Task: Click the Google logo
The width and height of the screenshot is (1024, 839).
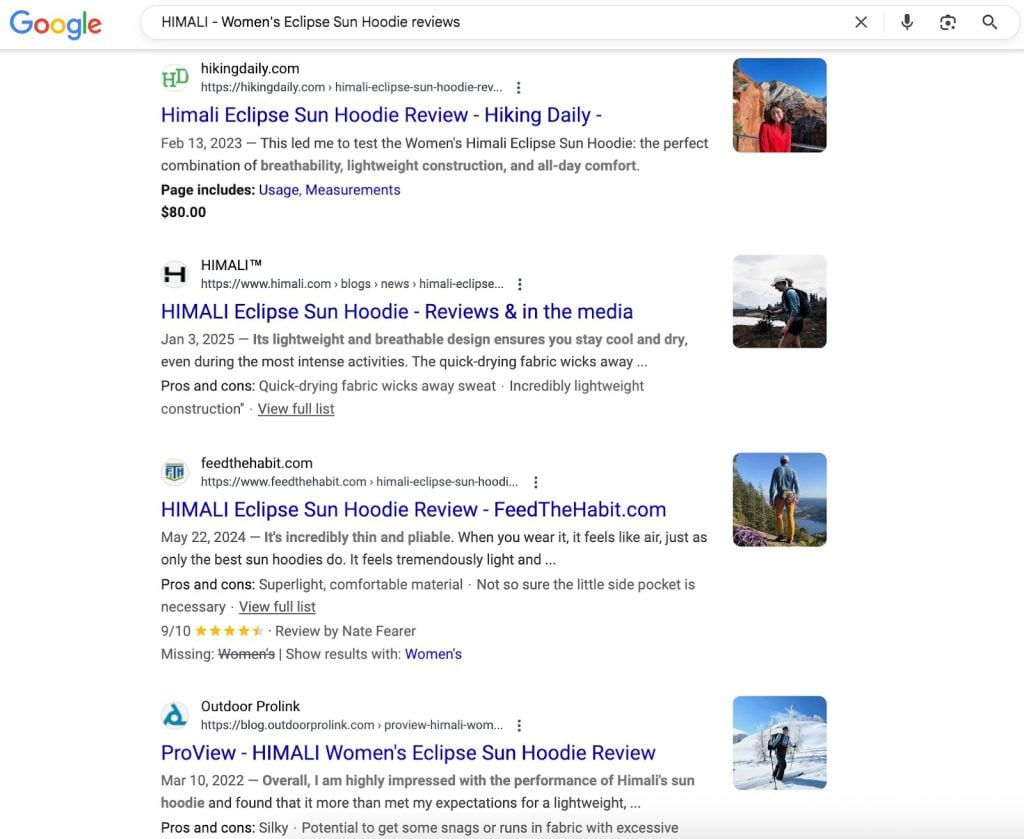Action: tap(56, 24)
